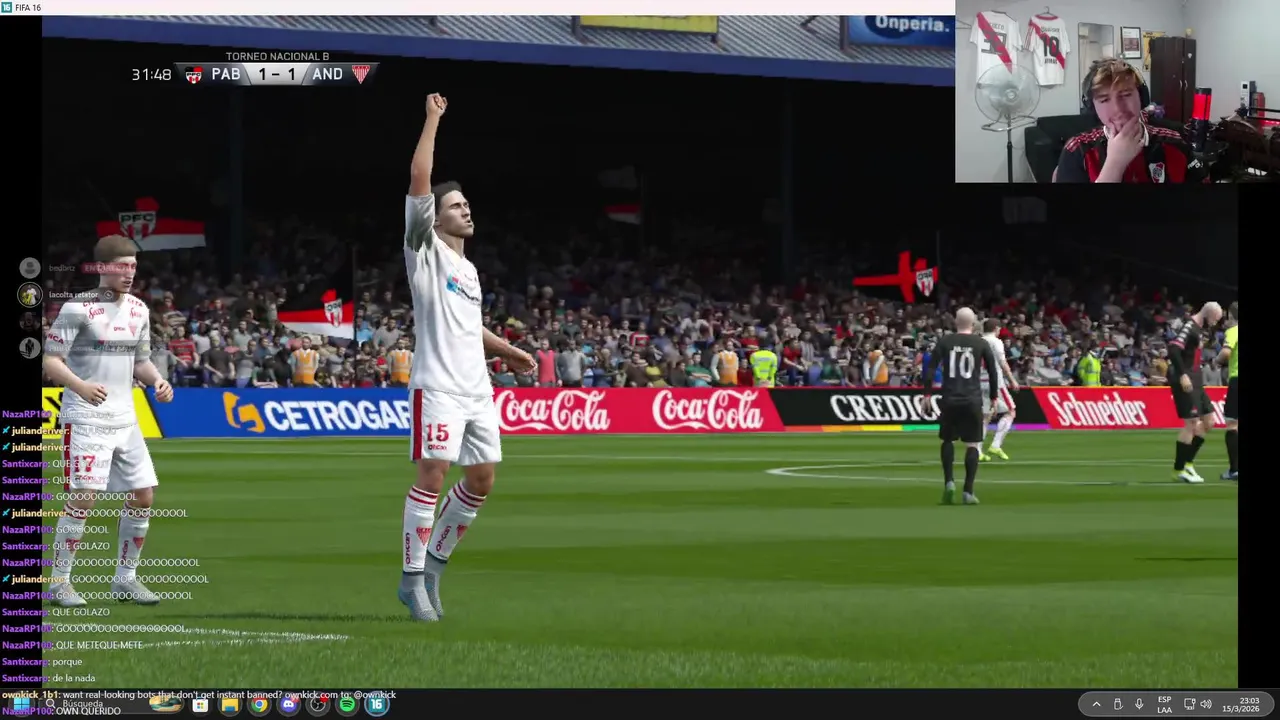Click the streamer webcam feed

[1117, 91]
